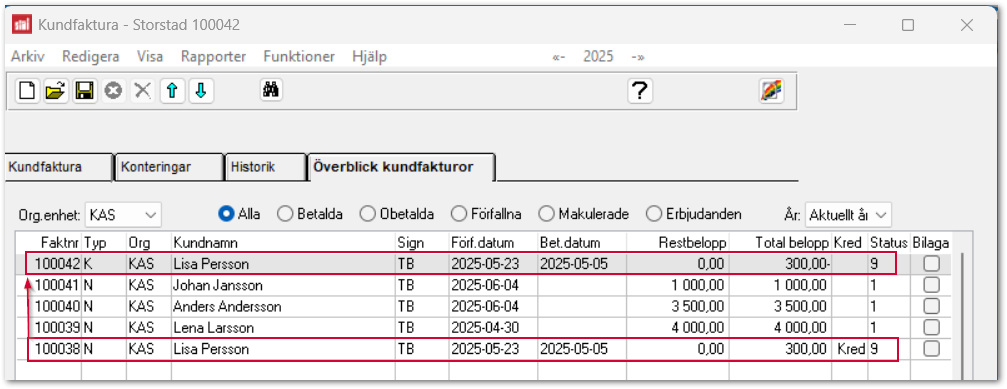Viewport: 1007px width, 389px height.
Task: Open the Hjälp menu
Action: point(369,56)
